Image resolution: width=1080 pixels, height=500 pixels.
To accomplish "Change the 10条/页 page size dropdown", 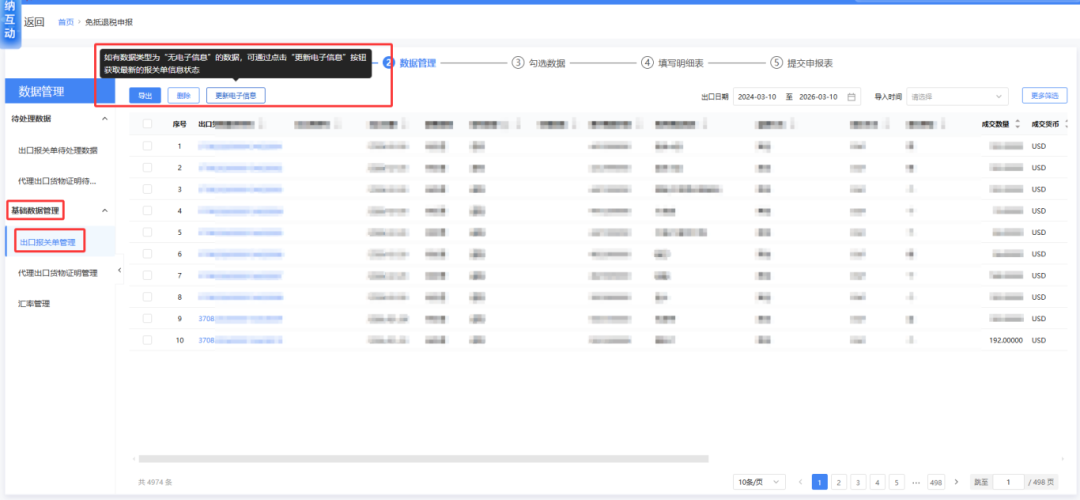I will (759, 482).
